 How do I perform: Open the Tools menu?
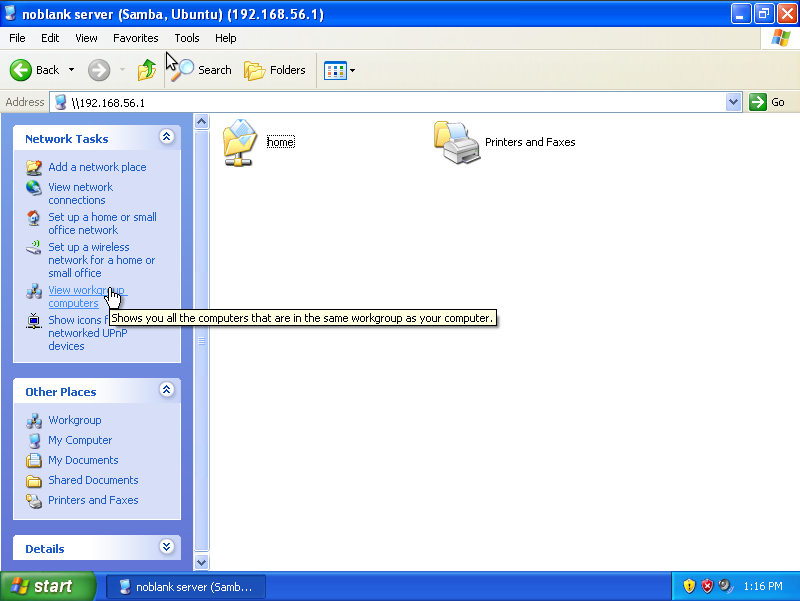tap(187, 38)
